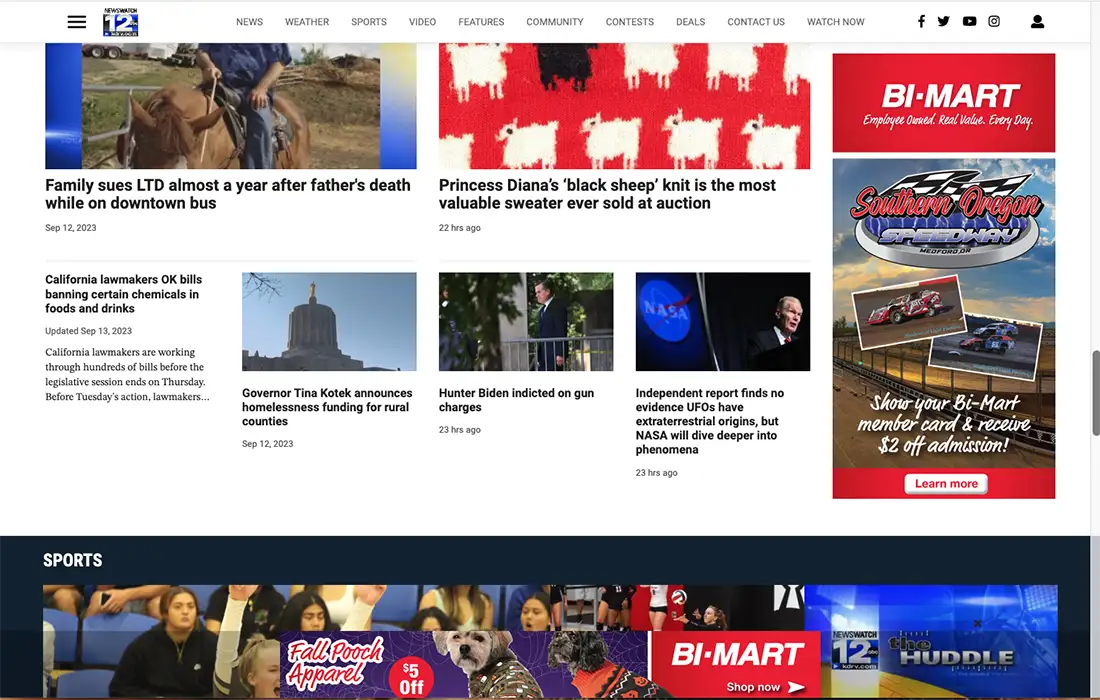Click the Oregon capitol dome thumbnail

(x=329, y=321)
